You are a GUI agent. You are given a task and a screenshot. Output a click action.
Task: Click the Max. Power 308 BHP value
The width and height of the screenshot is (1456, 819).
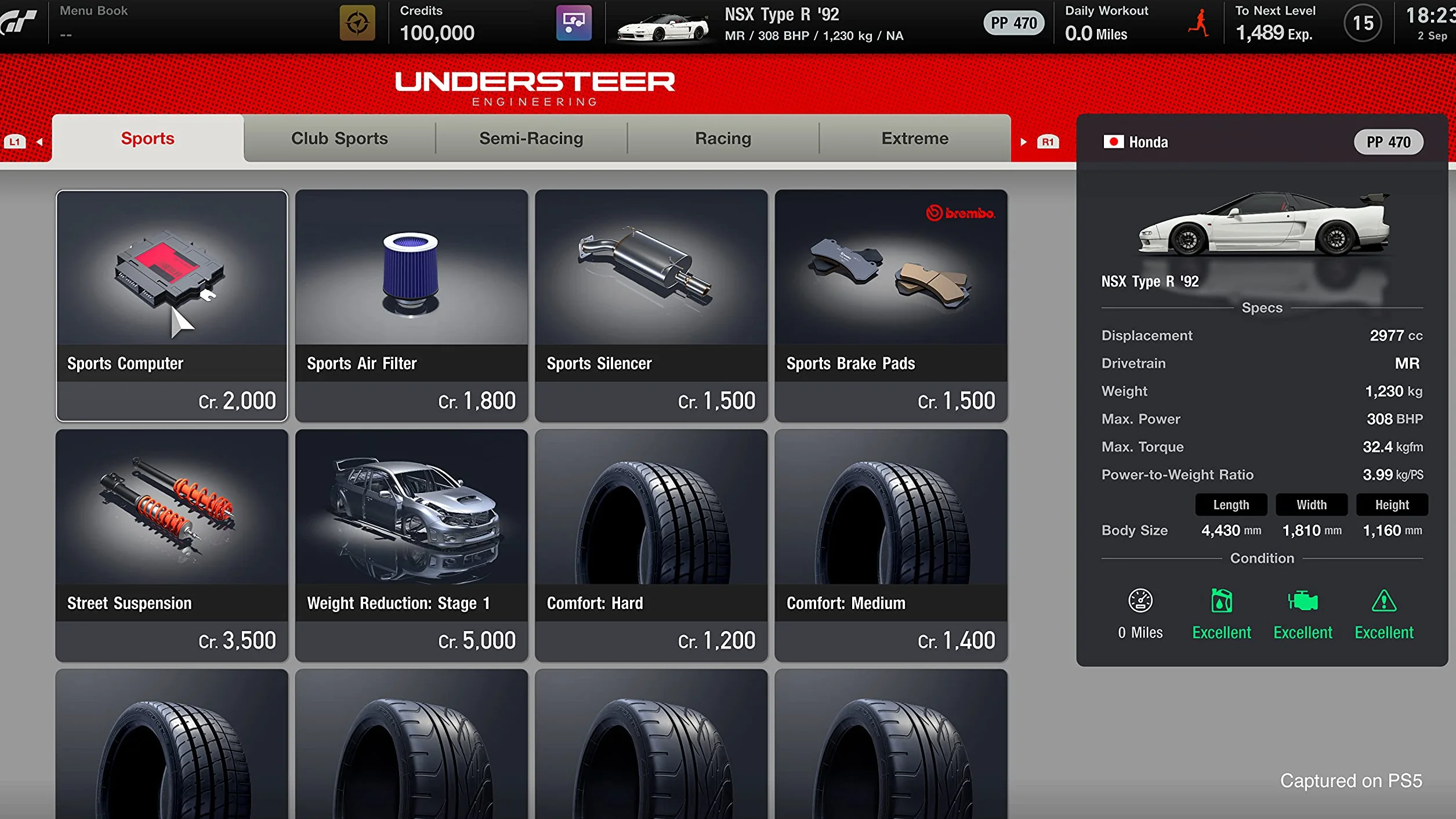tap(1395, 419)
